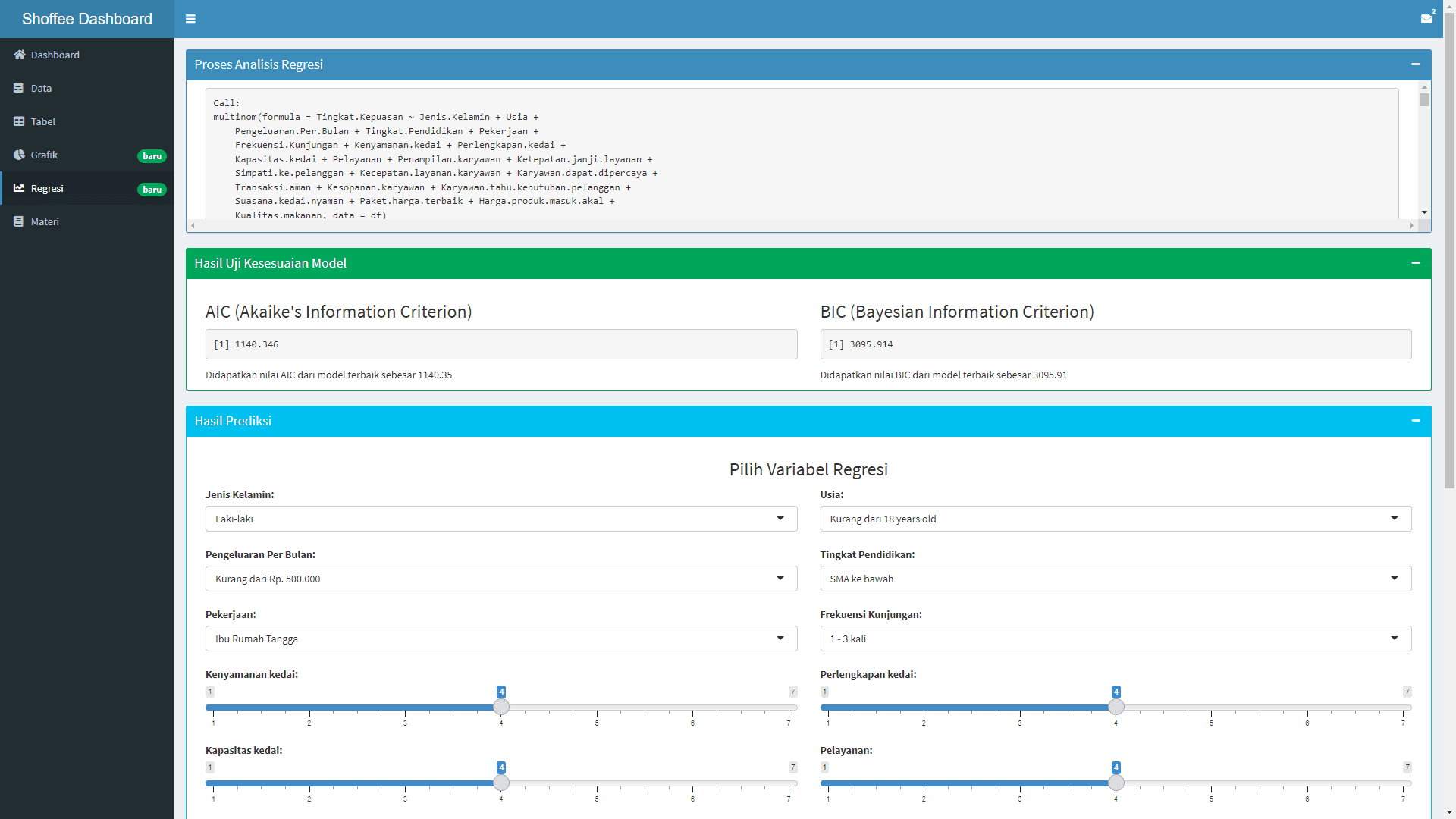The image size is (1456, 819).
Task: Click the Materi book icon
Action: point(19,221)
